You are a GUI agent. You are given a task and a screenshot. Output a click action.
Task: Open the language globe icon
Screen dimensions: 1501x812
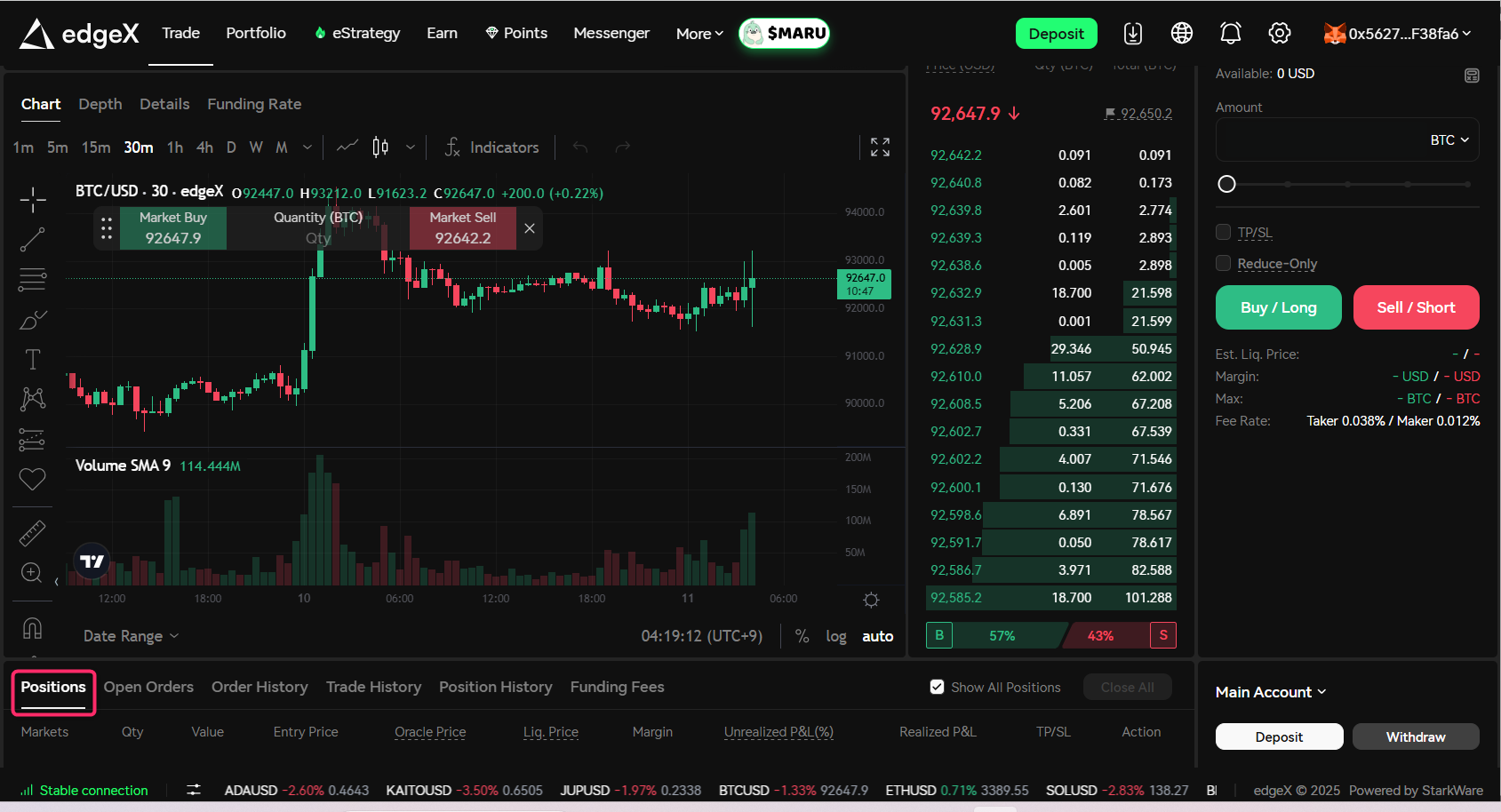coord(1181,34)
